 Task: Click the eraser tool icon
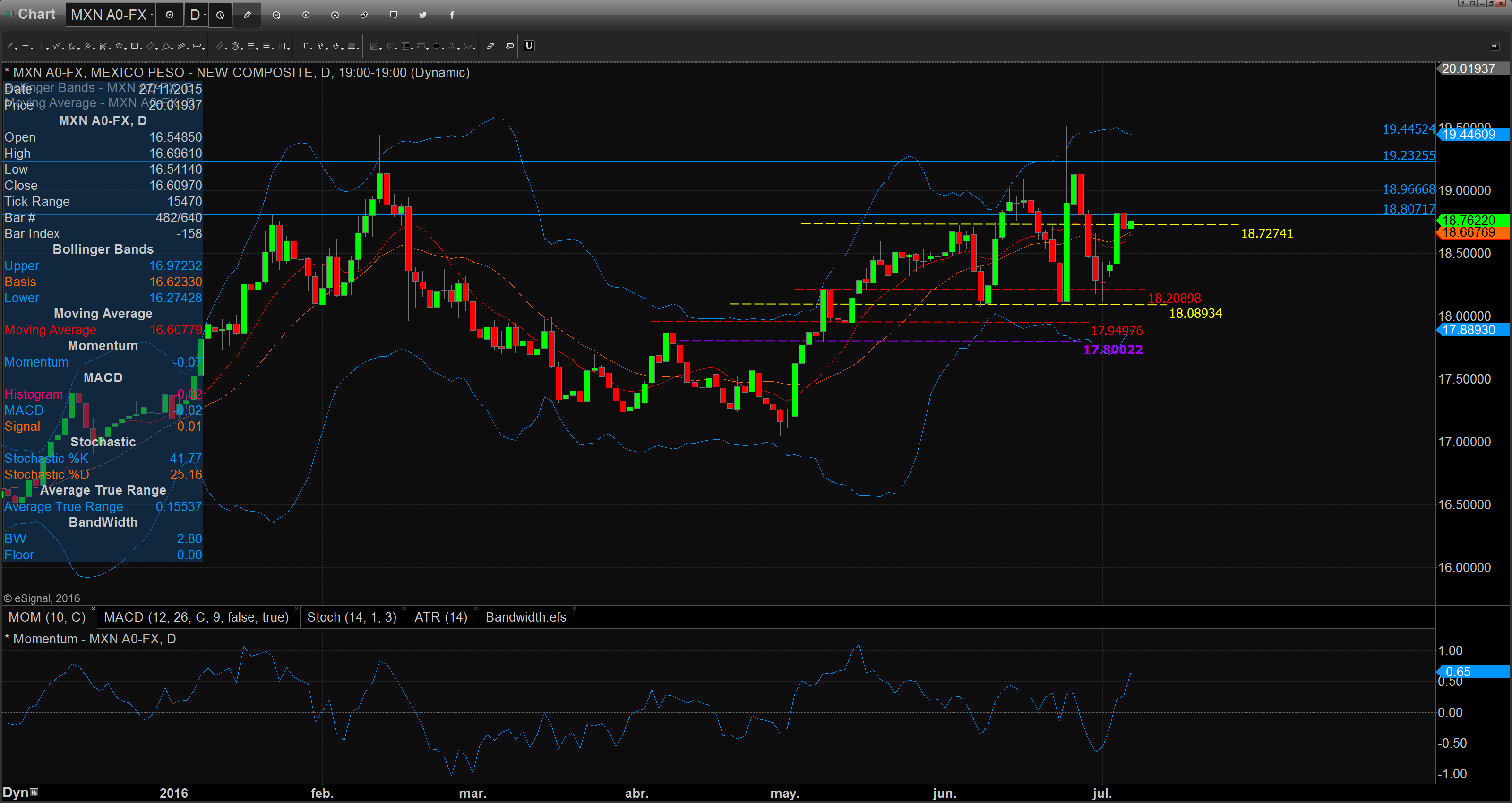pyautogui.click(x=491, y=46)
